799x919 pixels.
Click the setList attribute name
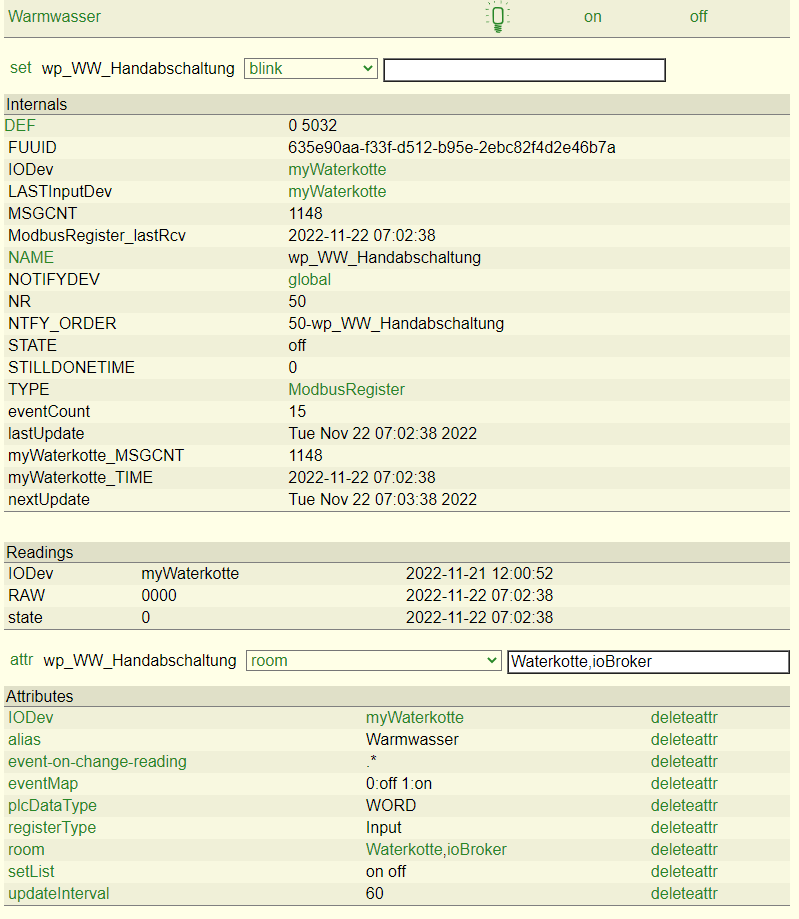click(29, 872)
